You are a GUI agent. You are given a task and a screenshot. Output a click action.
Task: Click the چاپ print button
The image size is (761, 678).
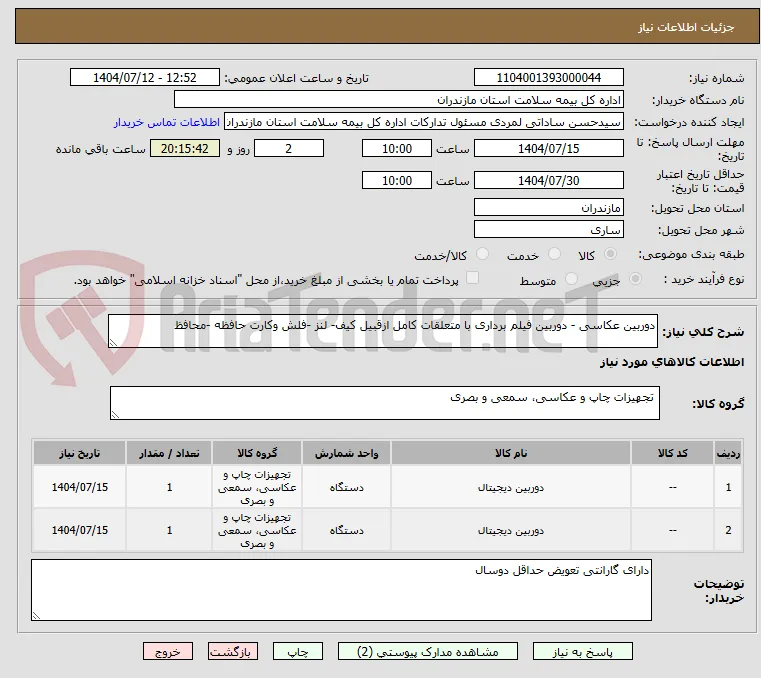(298, 651)
